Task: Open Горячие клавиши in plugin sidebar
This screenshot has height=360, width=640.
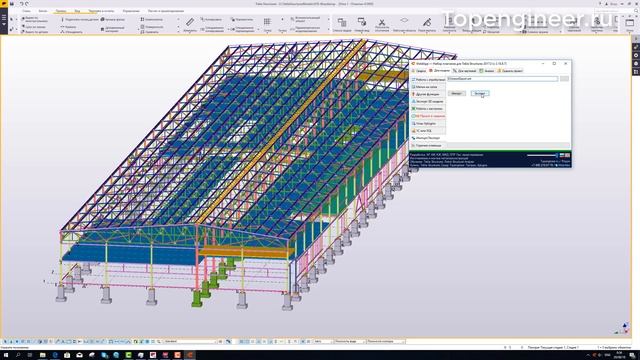Action: [428, 146]
